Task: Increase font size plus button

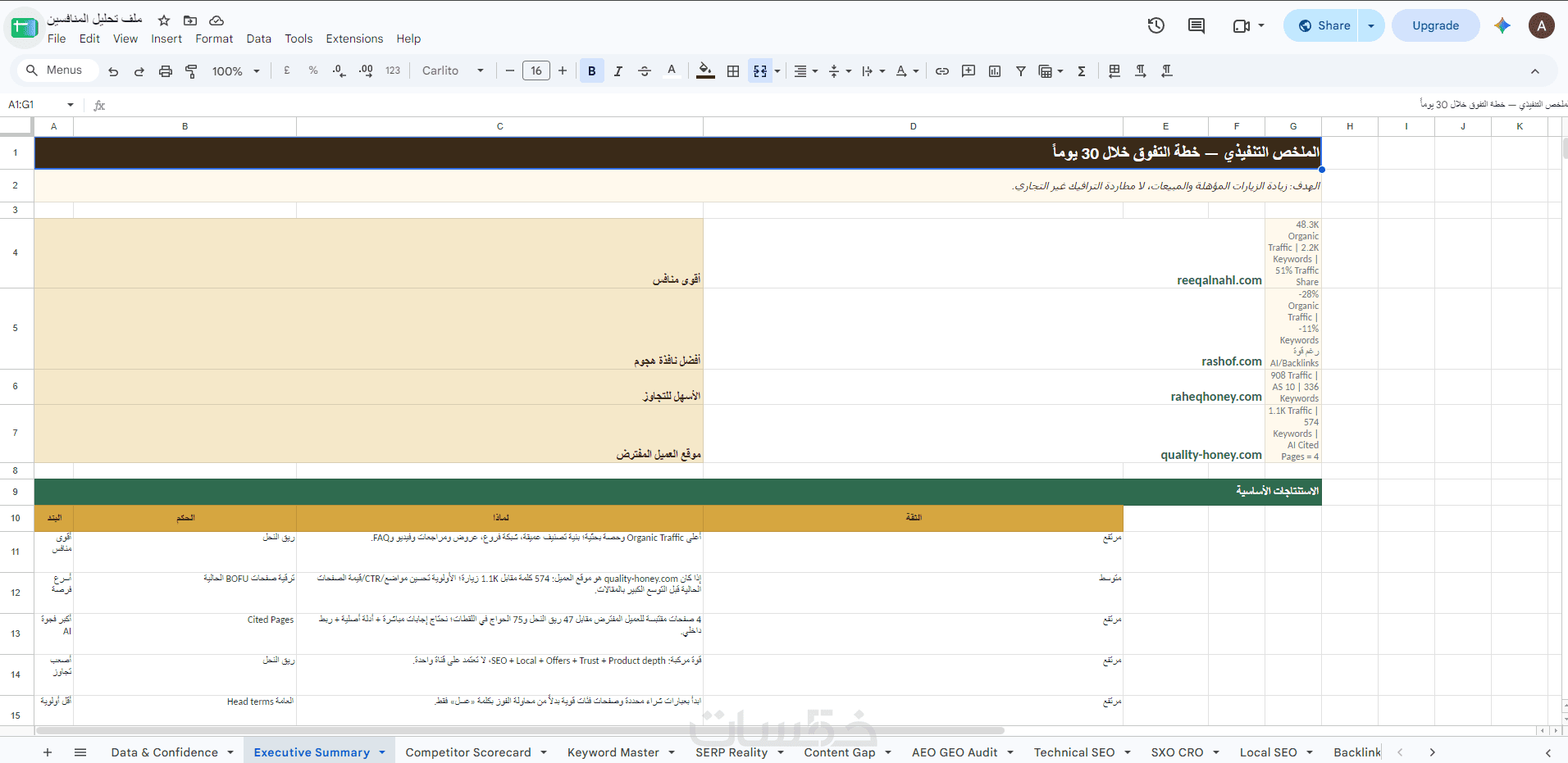Action: pyautogui.click(x=563, y=71)
